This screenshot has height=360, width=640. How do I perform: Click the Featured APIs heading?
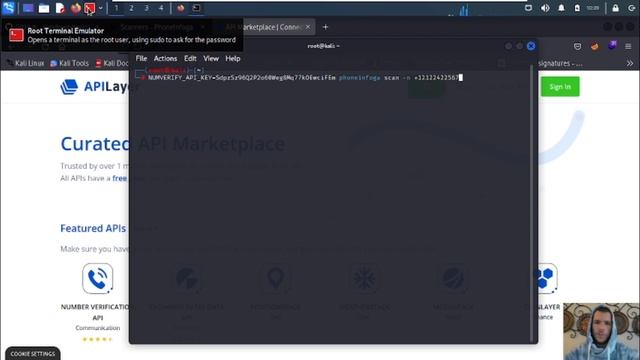[93, 228]
